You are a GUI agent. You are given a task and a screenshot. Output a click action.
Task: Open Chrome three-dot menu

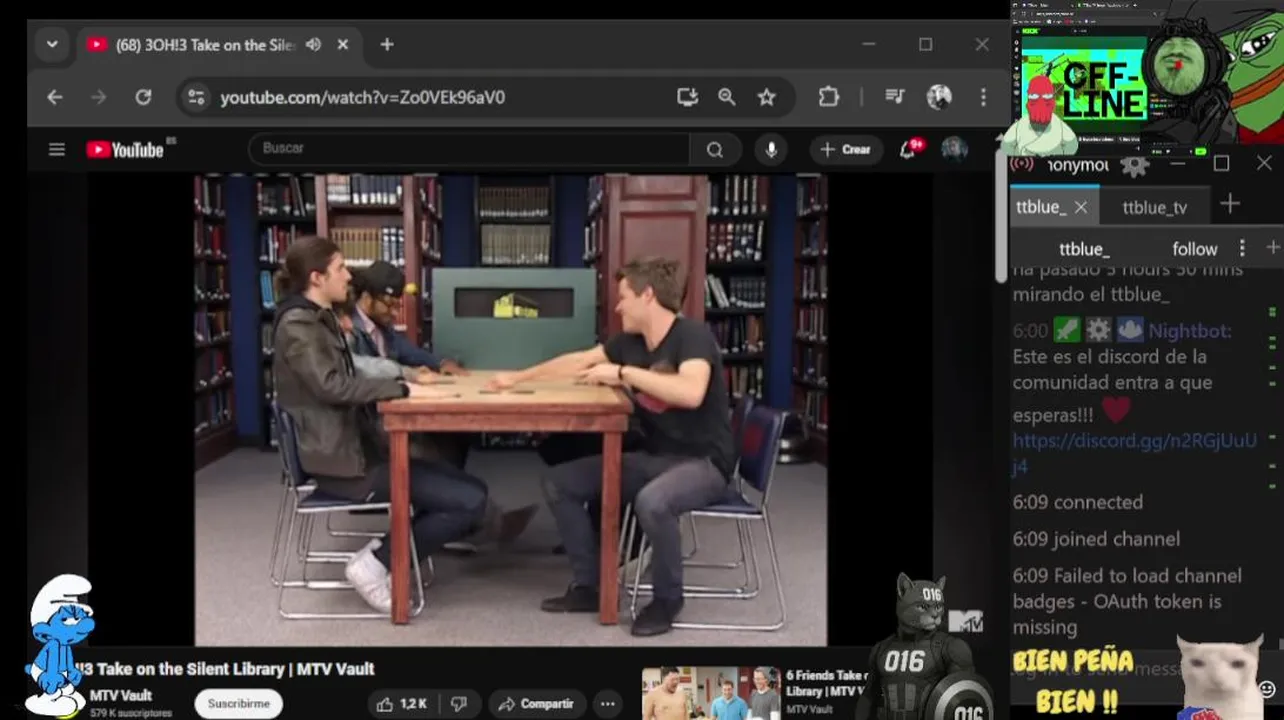pyautogui.click(x=983, y=97)
